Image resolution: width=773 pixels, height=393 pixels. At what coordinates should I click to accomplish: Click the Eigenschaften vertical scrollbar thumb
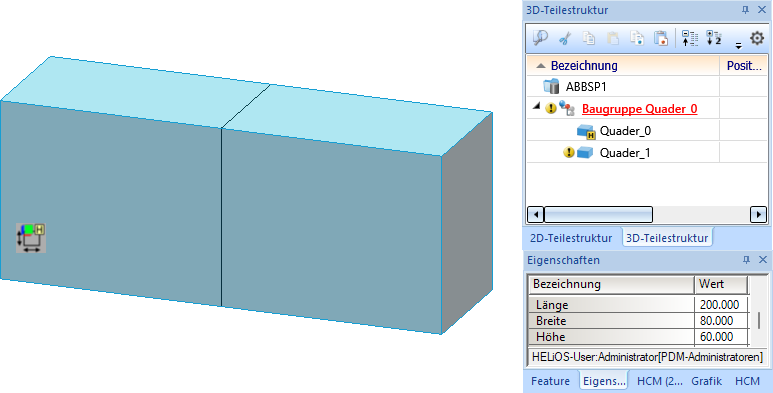759,321
